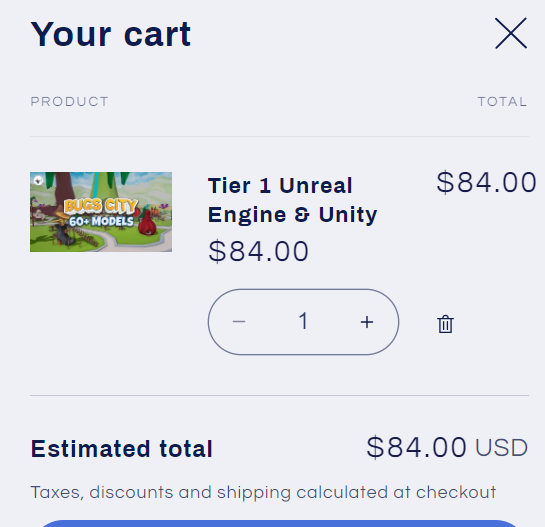Click the quantity field showing 1
The image size is (545, 527).
(303, 321)
